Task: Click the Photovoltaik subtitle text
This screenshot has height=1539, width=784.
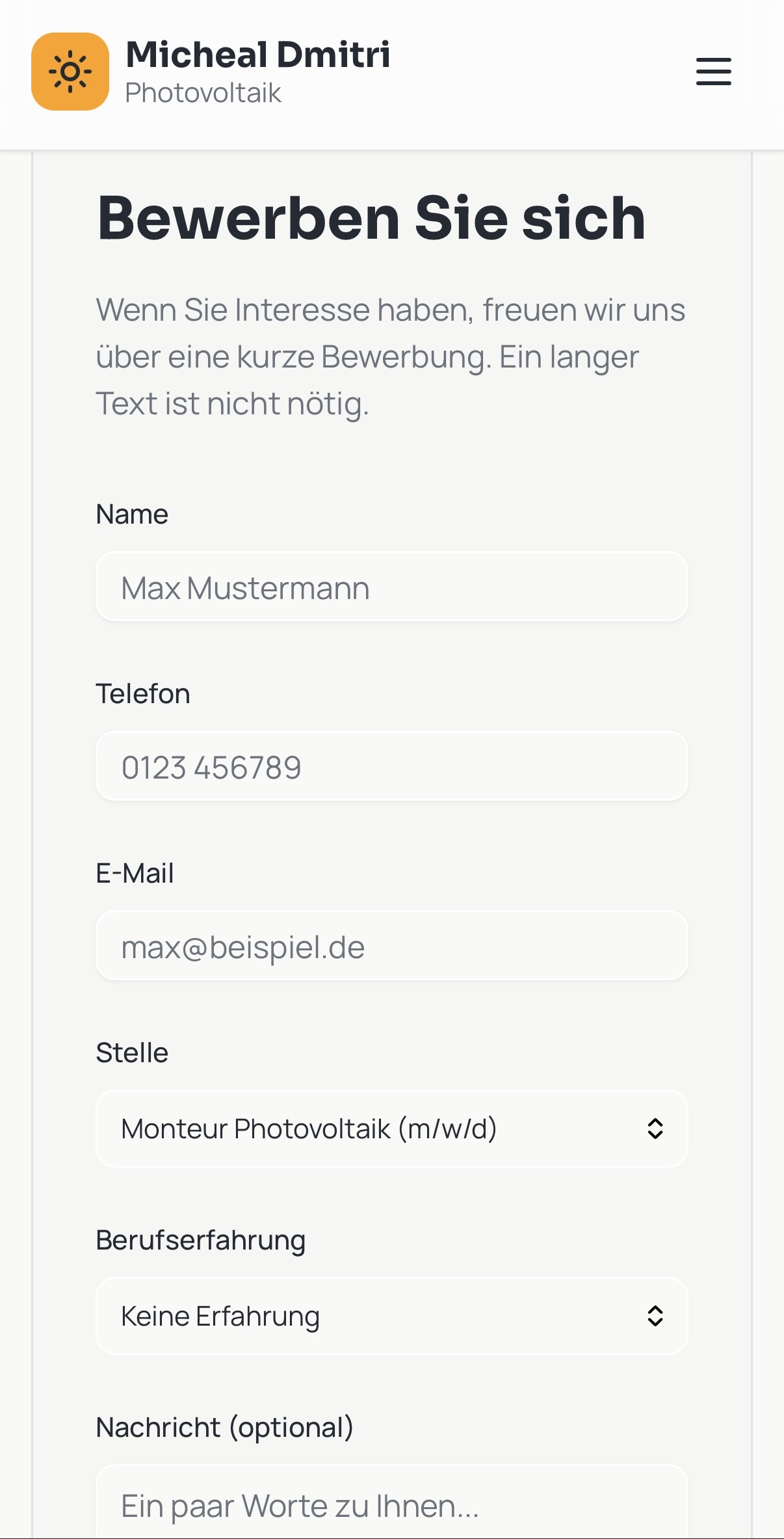Action: point(203,93)
